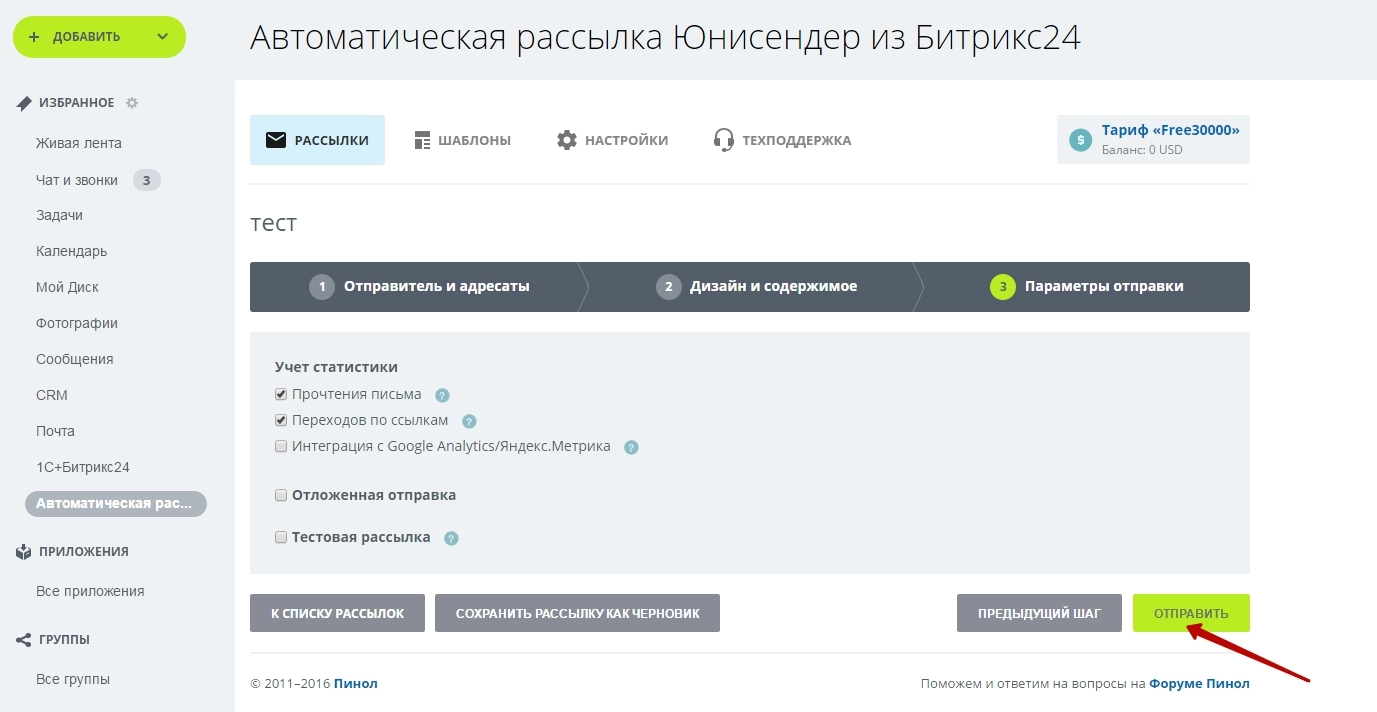Open the Шаблоны tab
1377x712 pixels.
(462, 140)
